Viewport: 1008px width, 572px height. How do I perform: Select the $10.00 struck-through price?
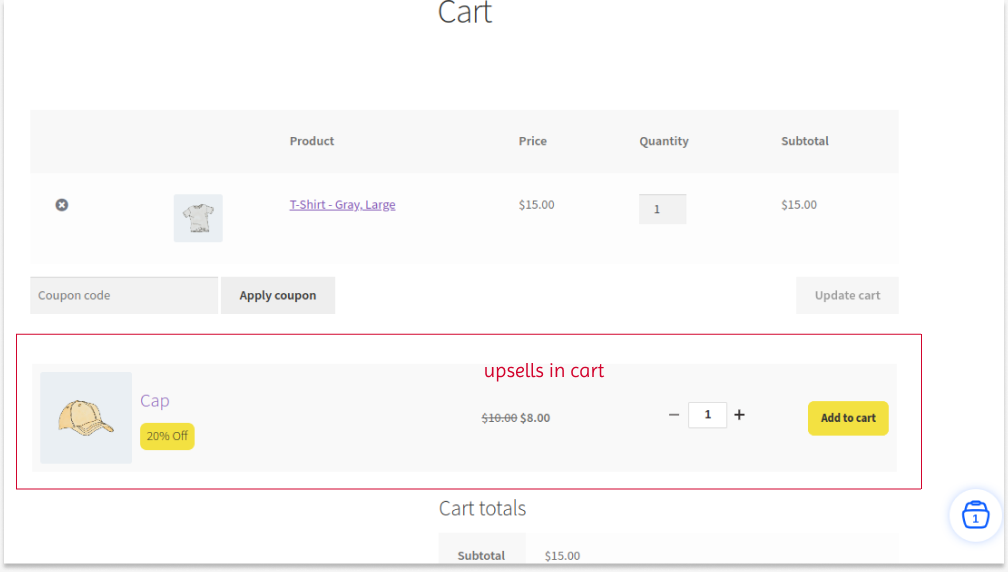click(x=500, y=418)
